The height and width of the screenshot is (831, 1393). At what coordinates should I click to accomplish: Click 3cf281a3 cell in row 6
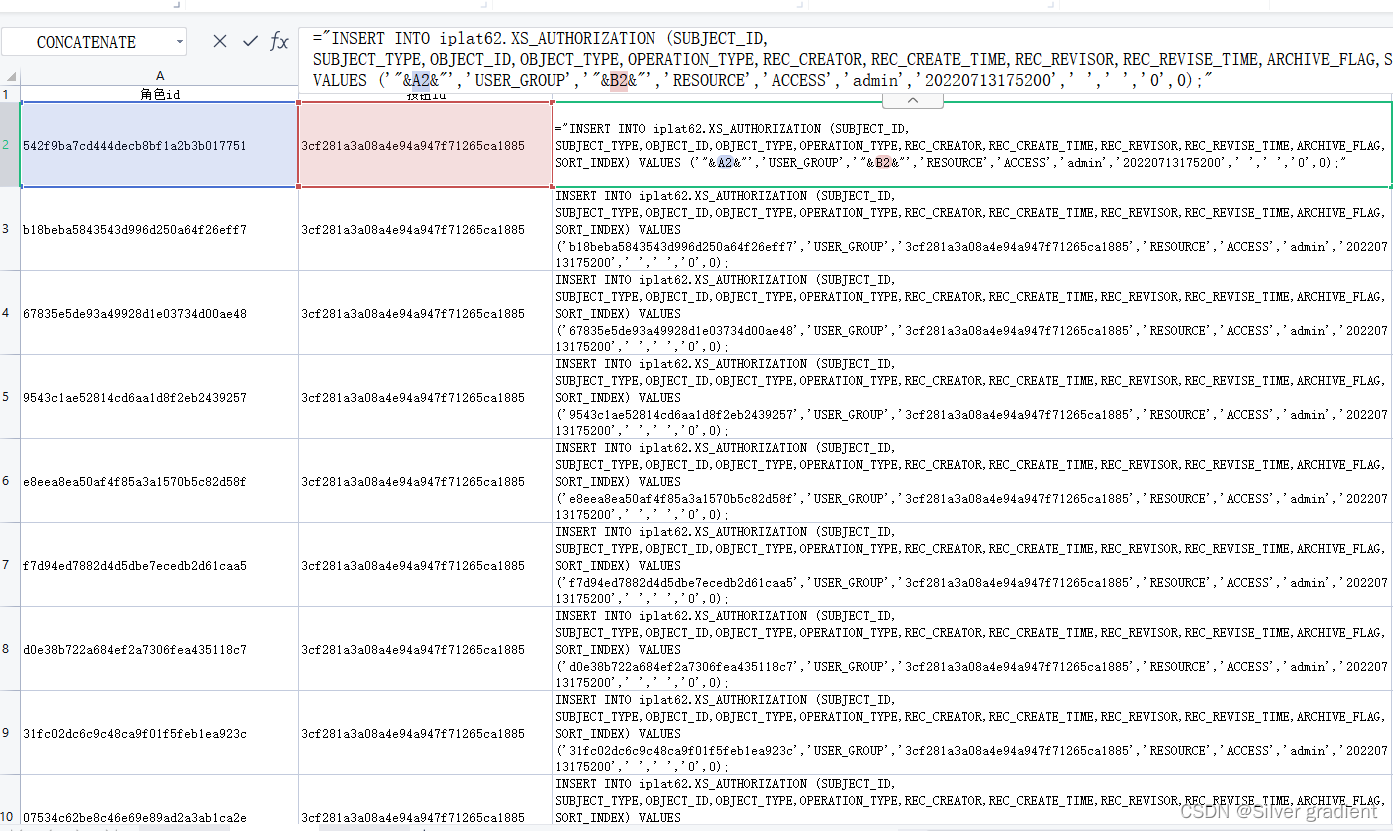tap(425, 481)
